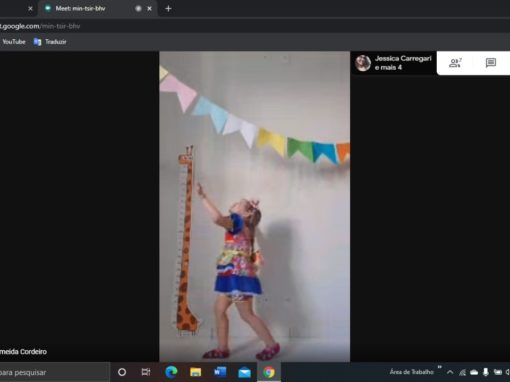Open Word from the taskbar
The width and height of the screenshot is (510, 382).
point(220,372)
